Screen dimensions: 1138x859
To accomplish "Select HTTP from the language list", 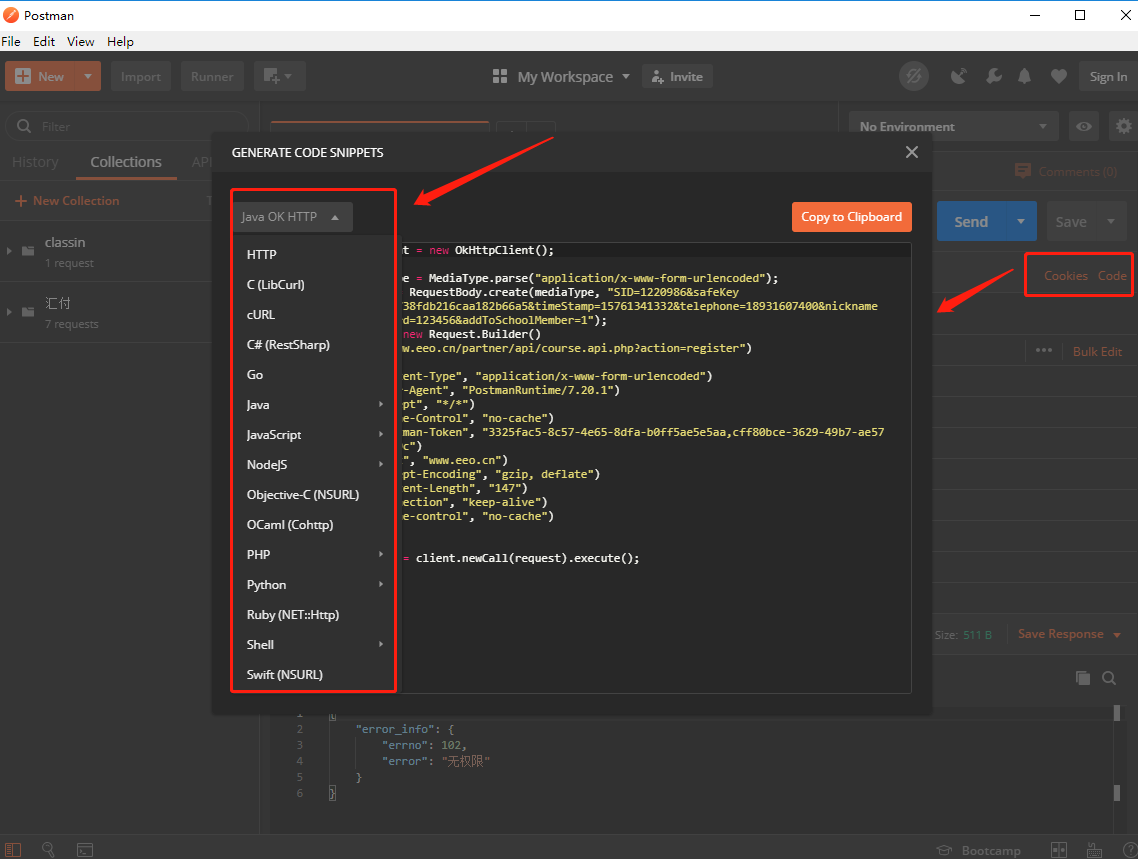I will pos(261,255).
